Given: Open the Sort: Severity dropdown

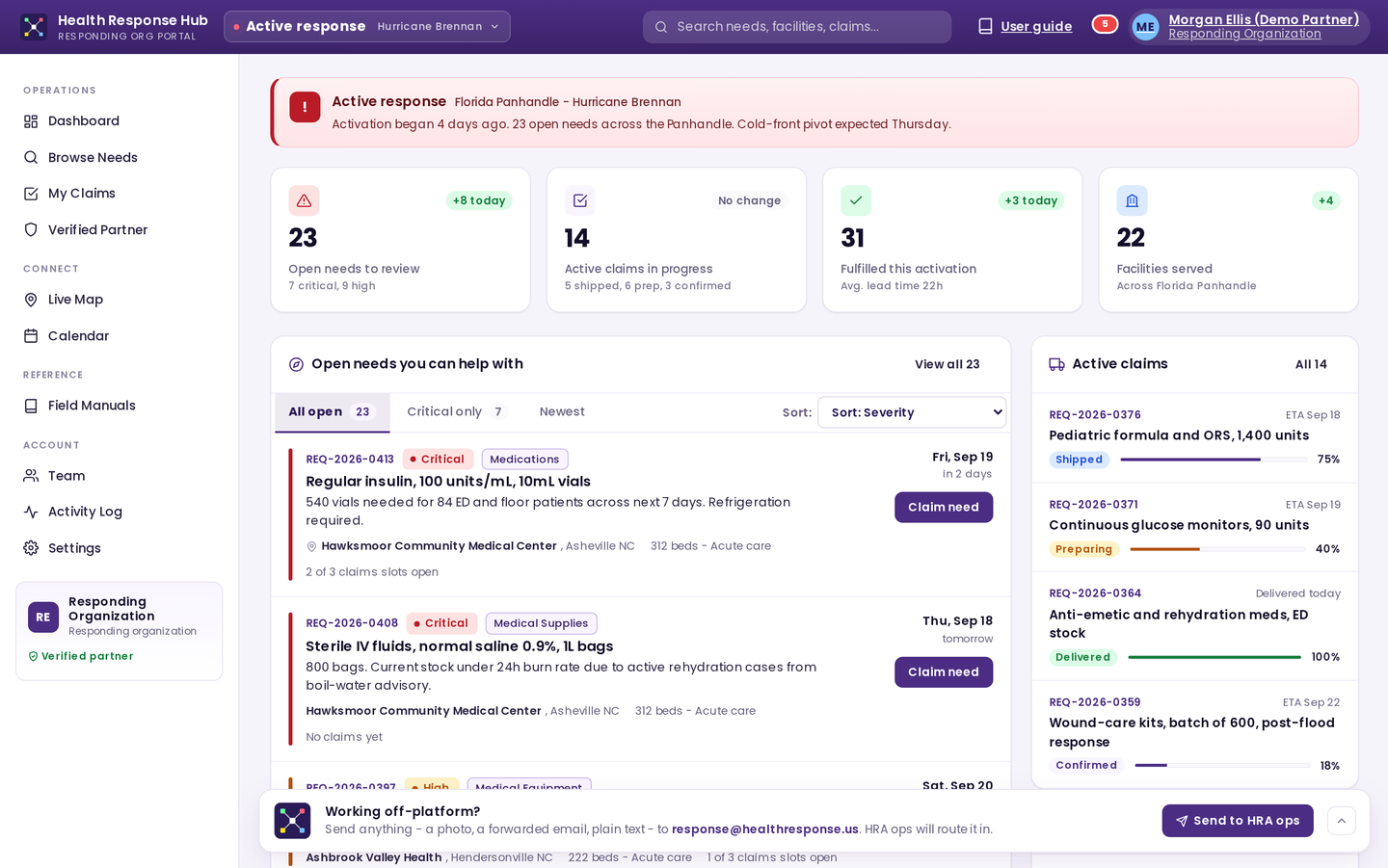Looking at the screenshot, I should [x=912, y=412].
